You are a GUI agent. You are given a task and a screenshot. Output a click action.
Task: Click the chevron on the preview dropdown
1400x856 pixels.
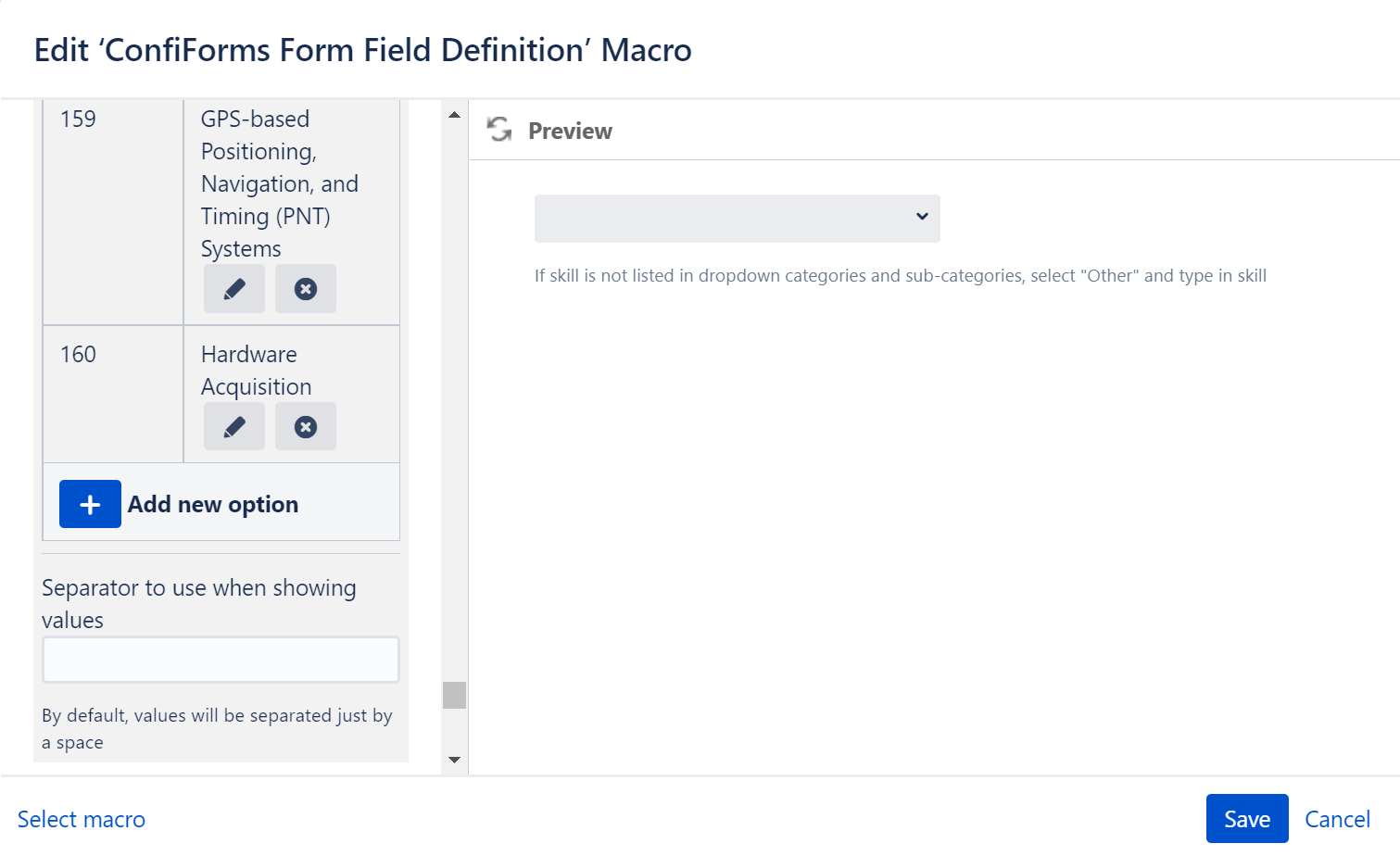point(921,217)
